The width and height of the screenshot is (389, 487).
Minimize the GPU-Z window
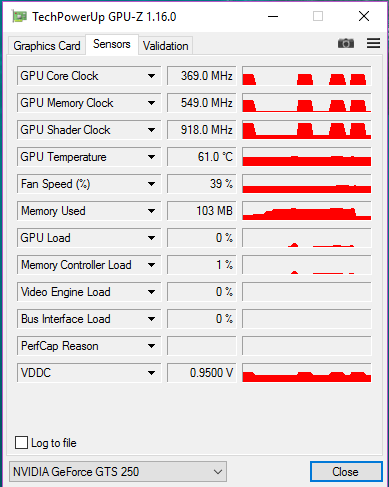[273, 16]
